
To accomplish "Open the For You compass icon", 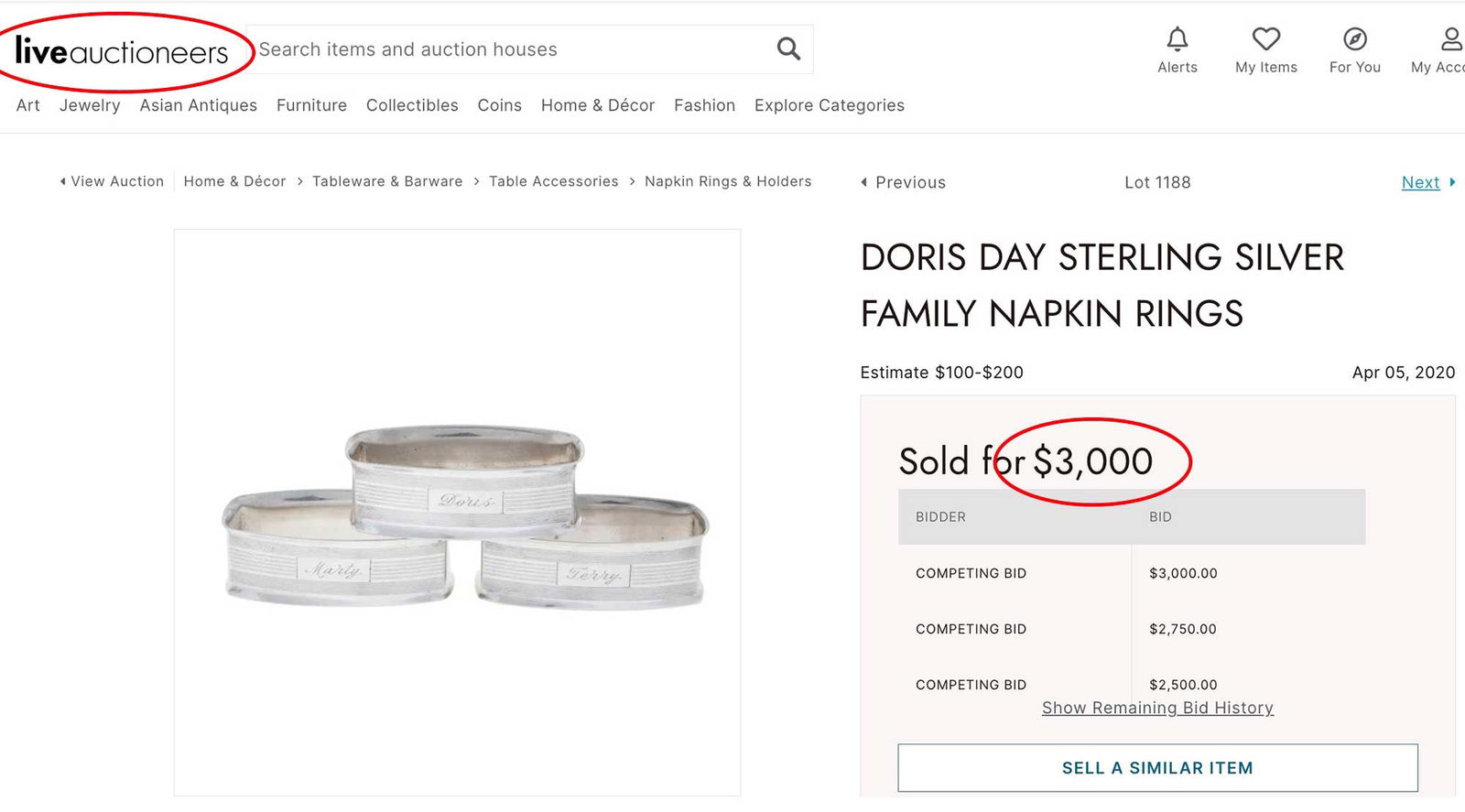I will (1355, 39).
